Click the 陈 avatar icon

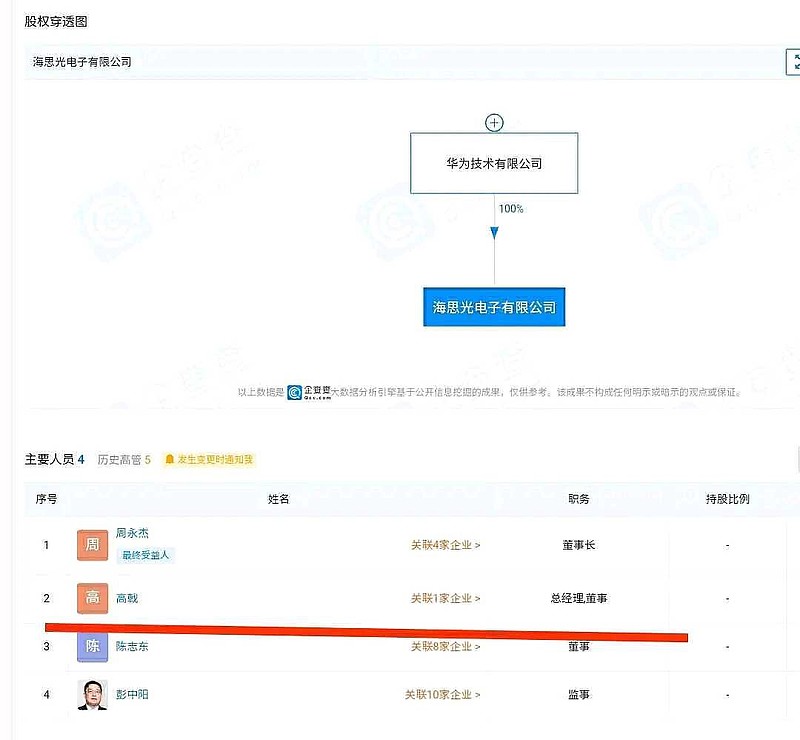[x=92, y=647]
